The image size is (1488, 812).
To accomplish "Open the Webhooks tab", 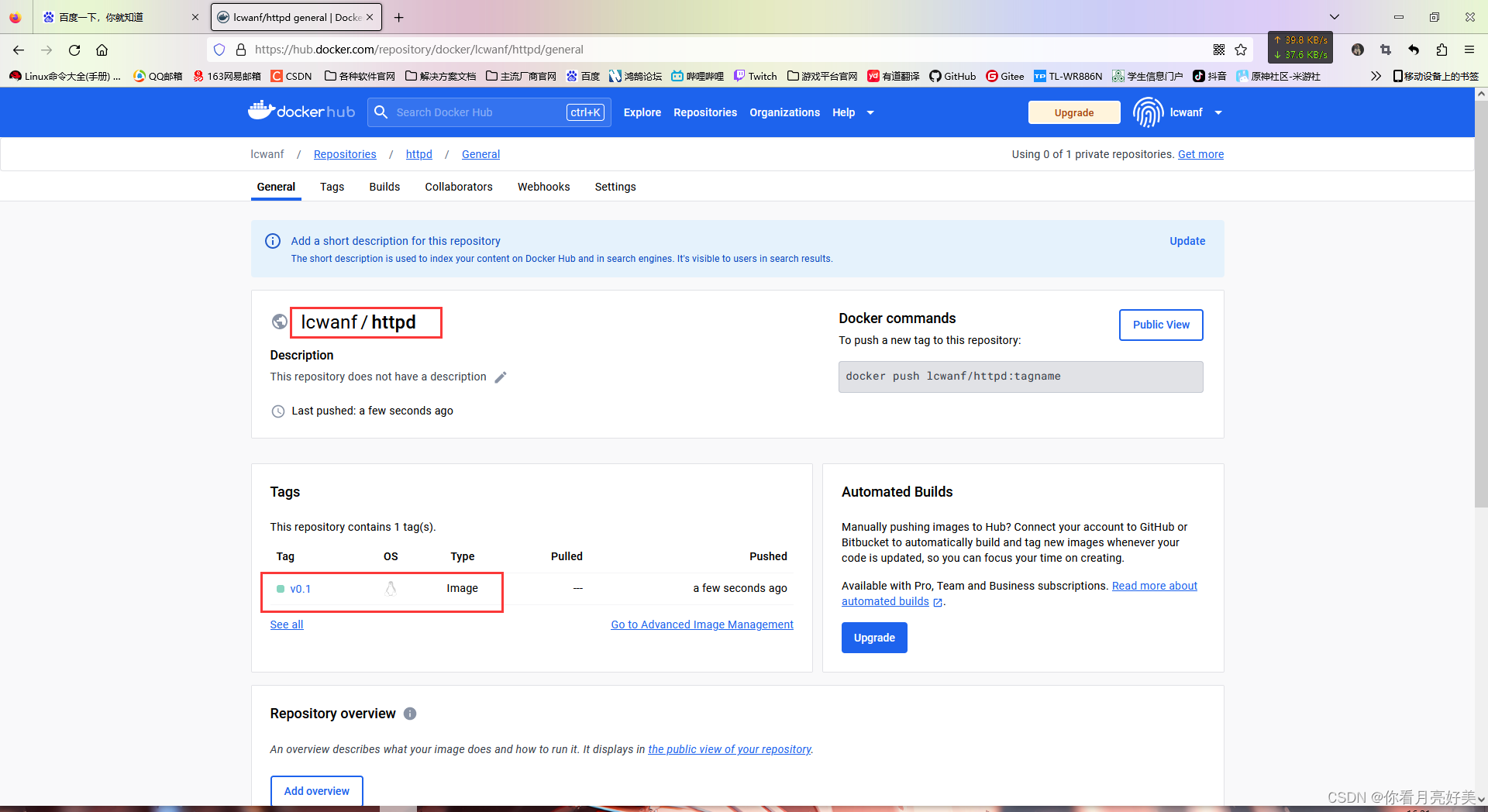I will (543, 187).
